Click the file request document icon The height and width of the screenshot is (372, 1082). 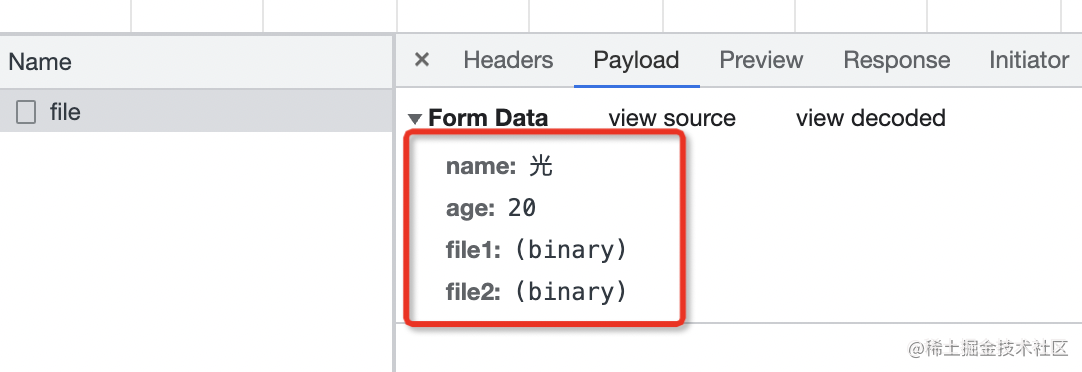(26, 112)
